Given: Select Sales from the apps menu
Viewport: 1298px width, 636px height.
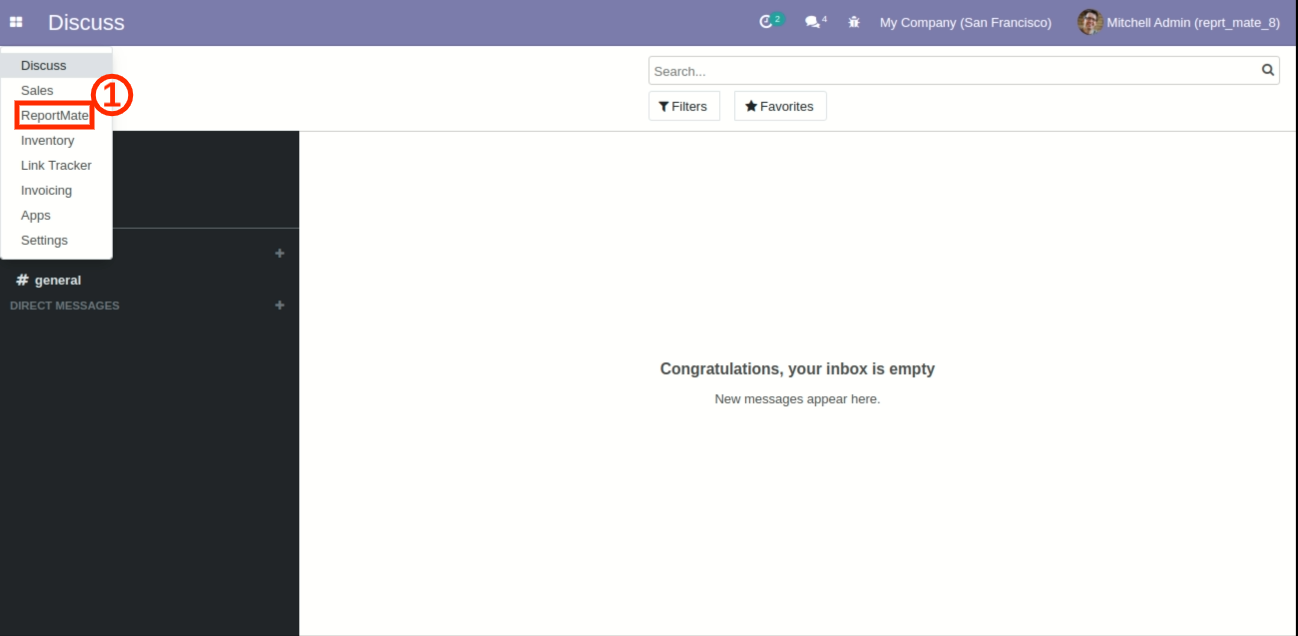Looking at the screenshot, I should click(37, 90).
